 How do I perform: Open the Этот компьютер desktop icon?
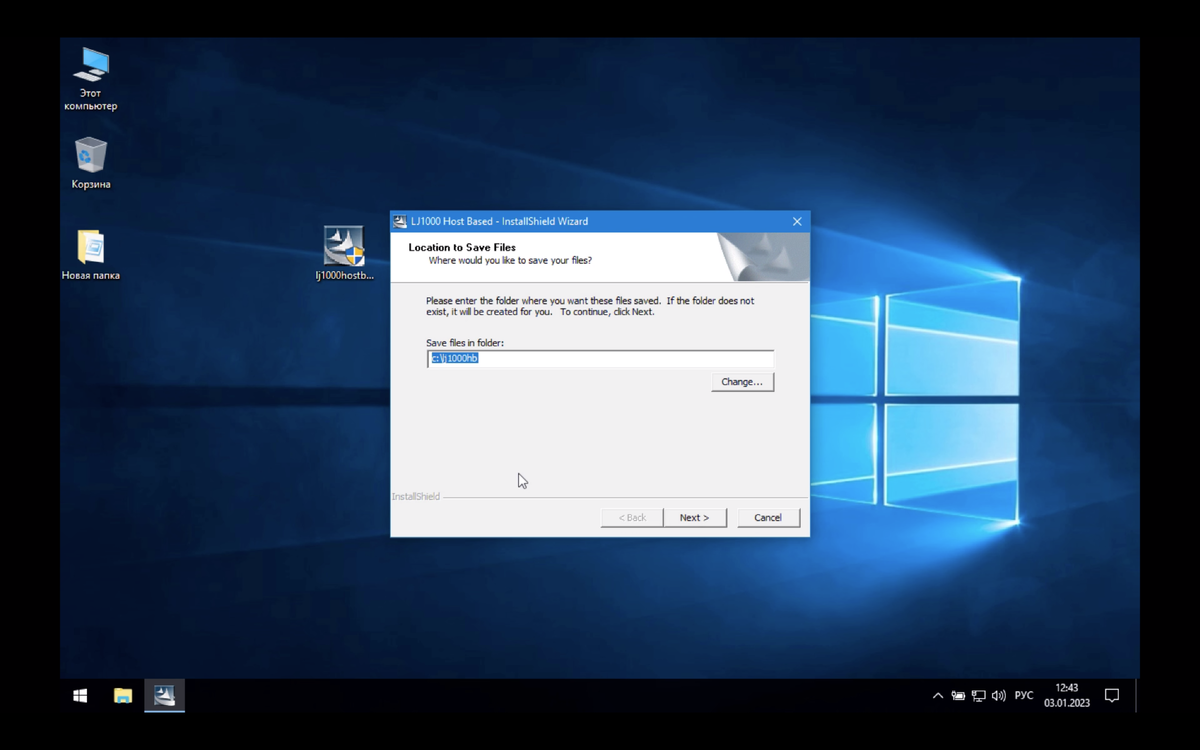[91, 78]
